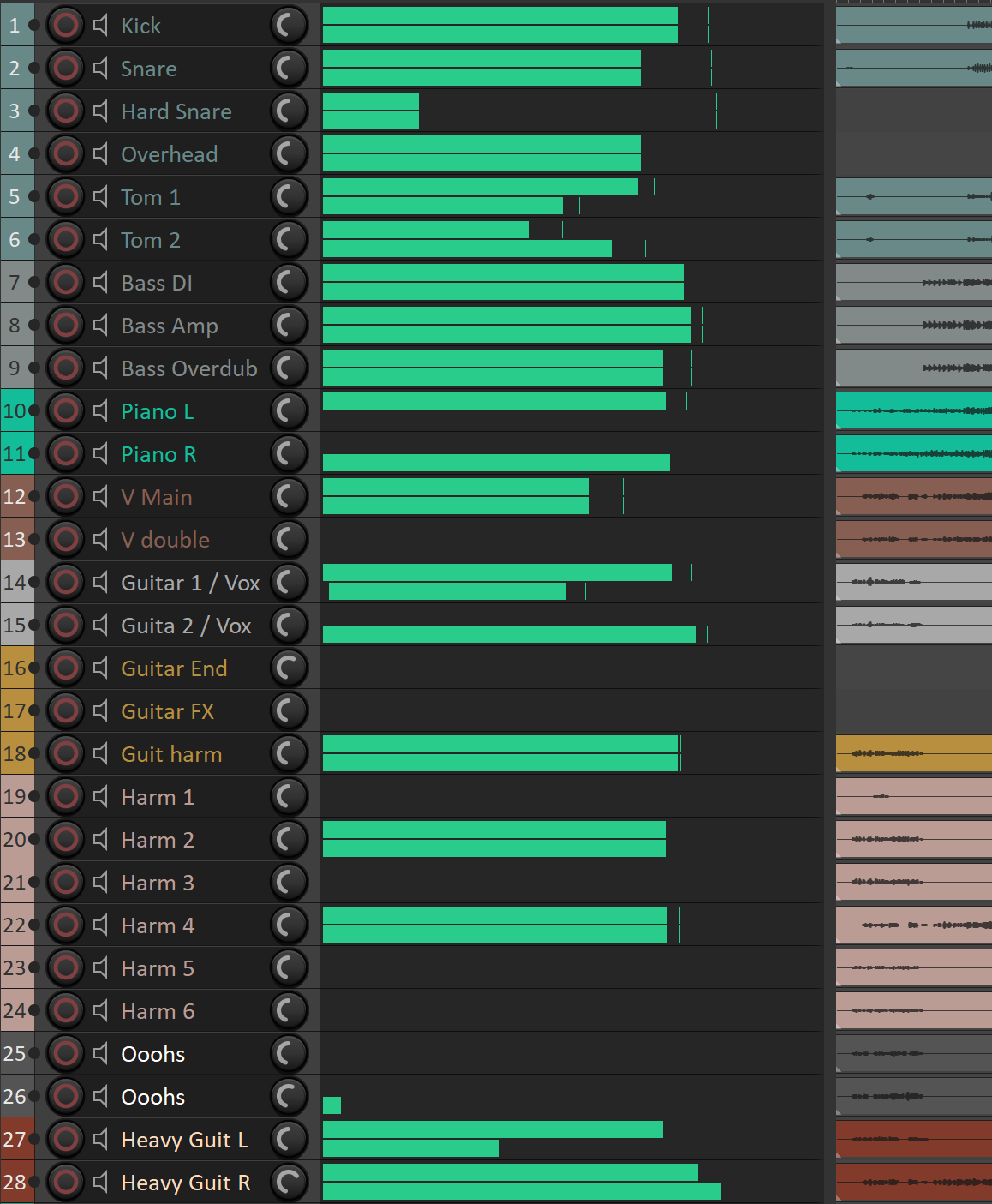Viewport: 992px width, 1204px height.
Task: Enable record arm on Piano L track
Action: [x=65, y=411]
